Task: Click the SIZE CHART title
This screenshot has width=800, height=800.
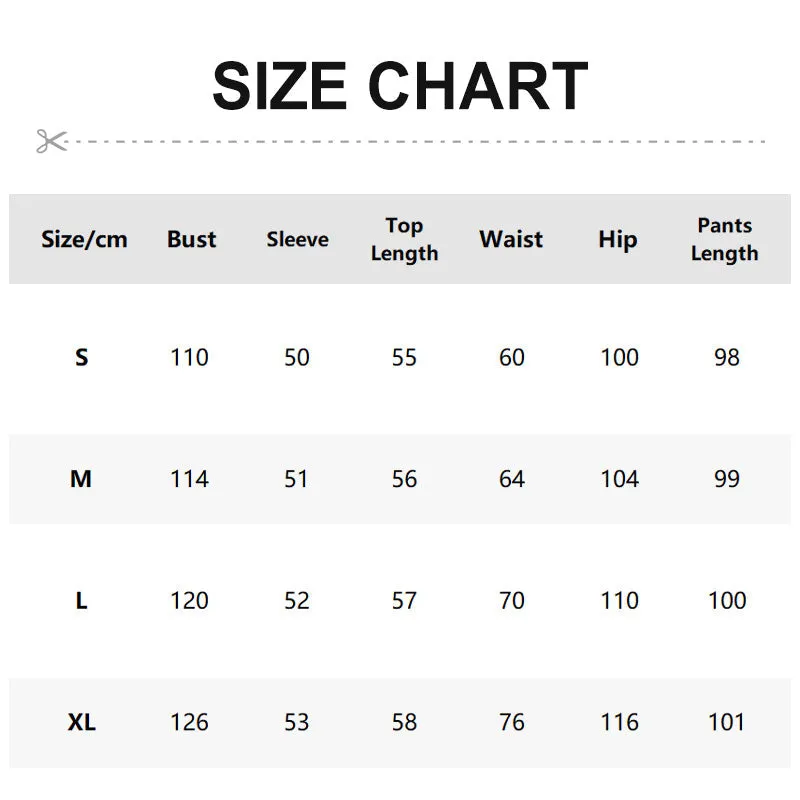Action: pyautogui.click(x=400, y=86)
